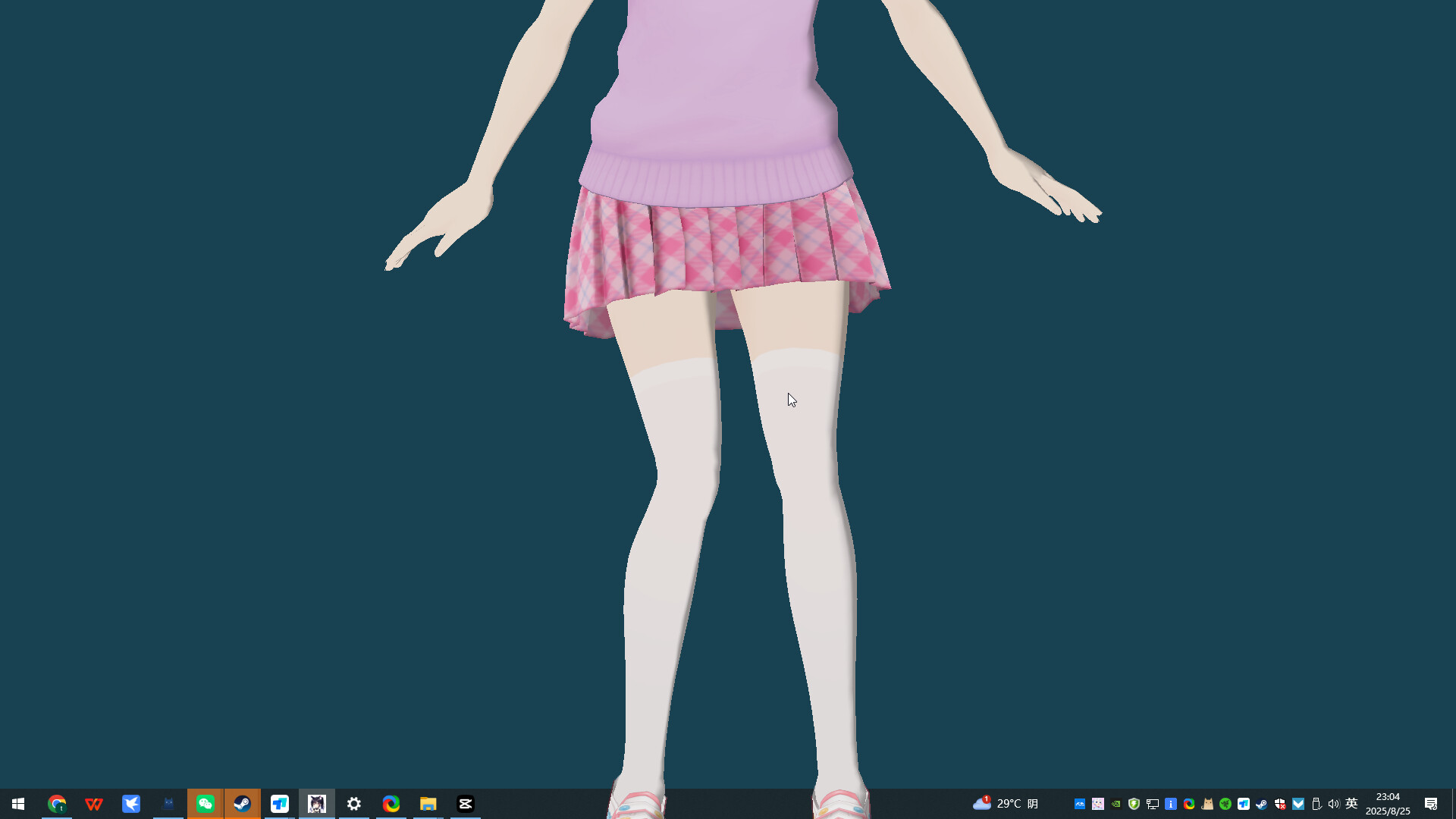Launch CapCut from the taskbar

pyautogui.click(x=466, y=804)
